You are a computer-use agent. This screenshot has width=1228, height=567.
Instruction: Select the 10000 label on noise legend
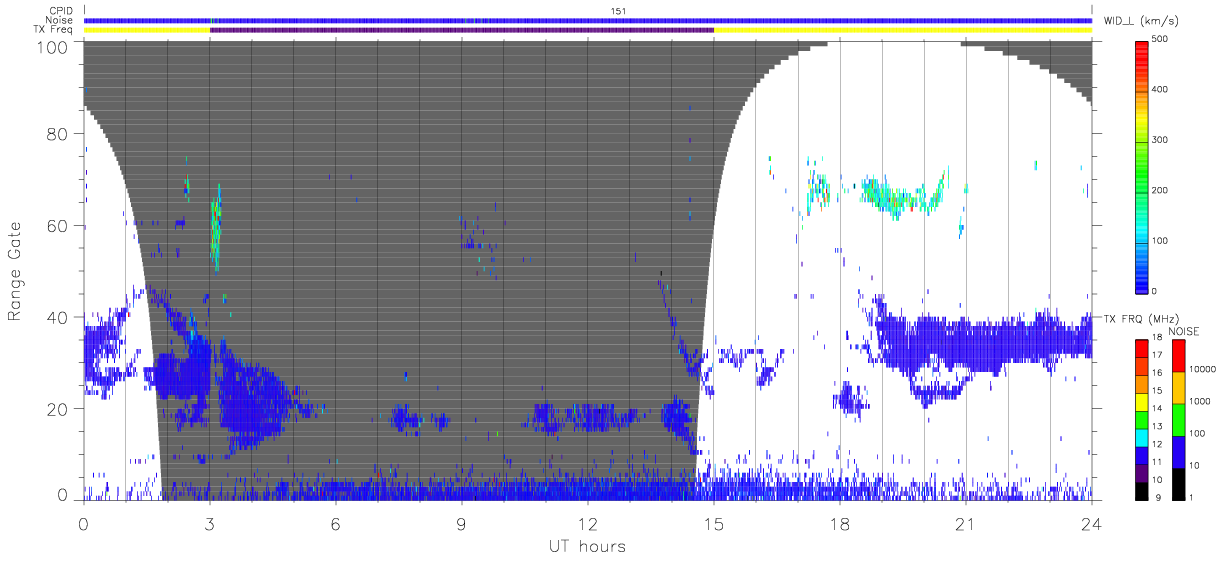(x=1202, y=368)
